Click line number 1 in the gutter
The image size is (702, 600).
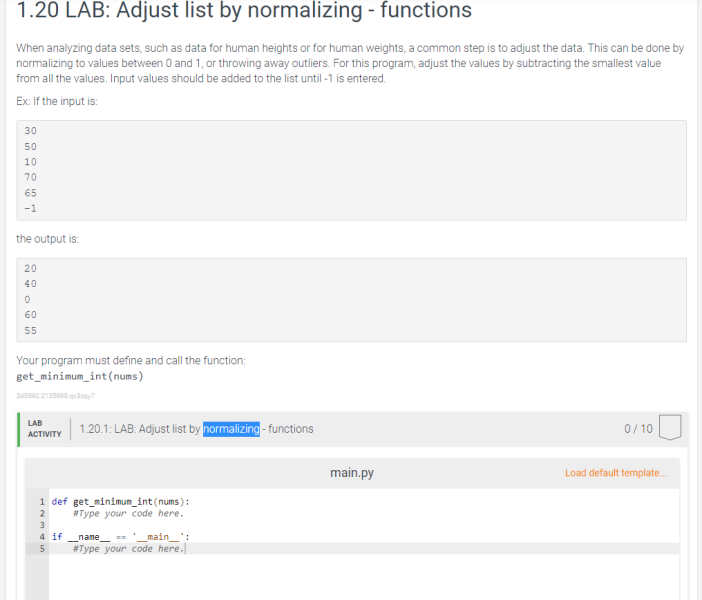42,501
